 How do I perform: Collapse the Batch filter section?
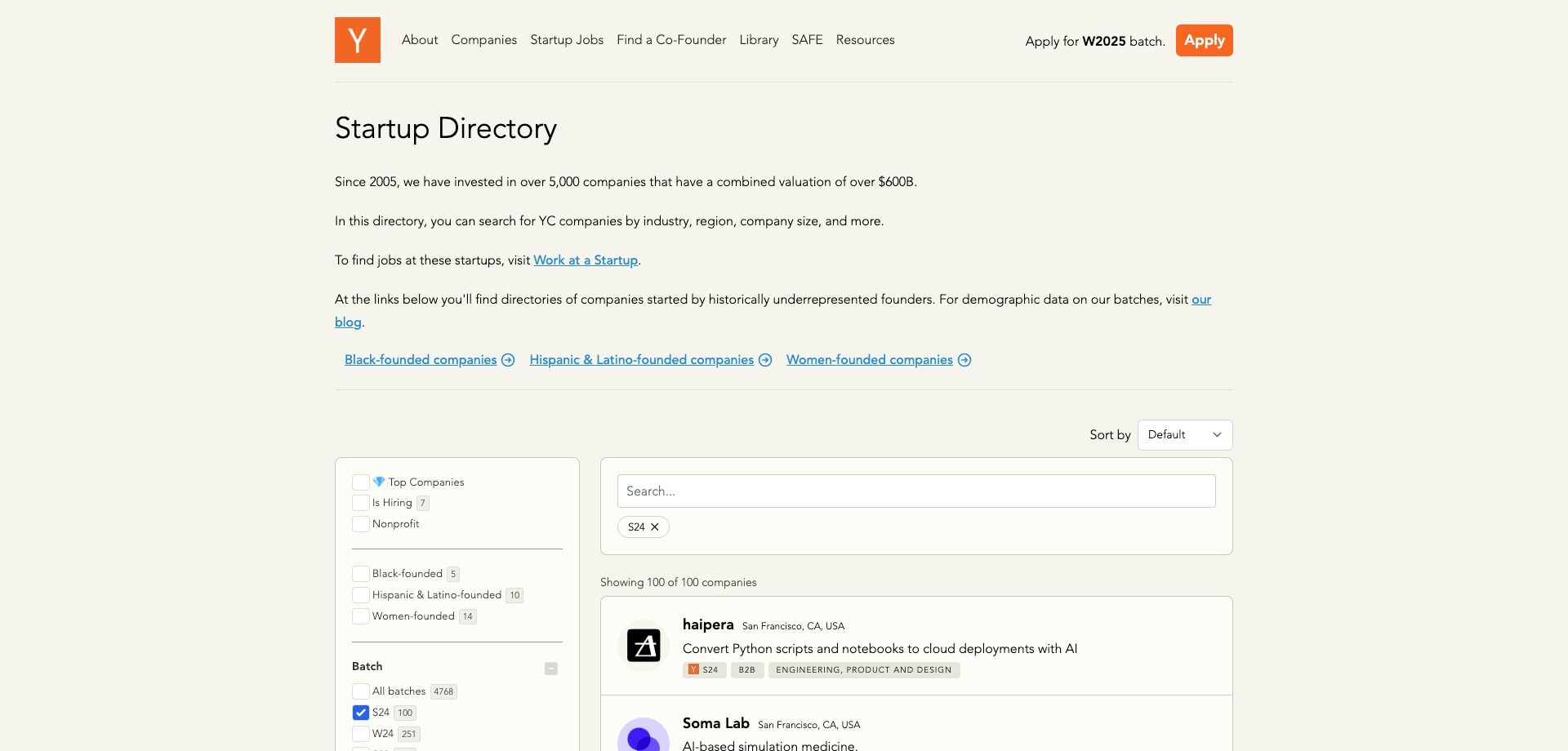[x=550, y=668]
